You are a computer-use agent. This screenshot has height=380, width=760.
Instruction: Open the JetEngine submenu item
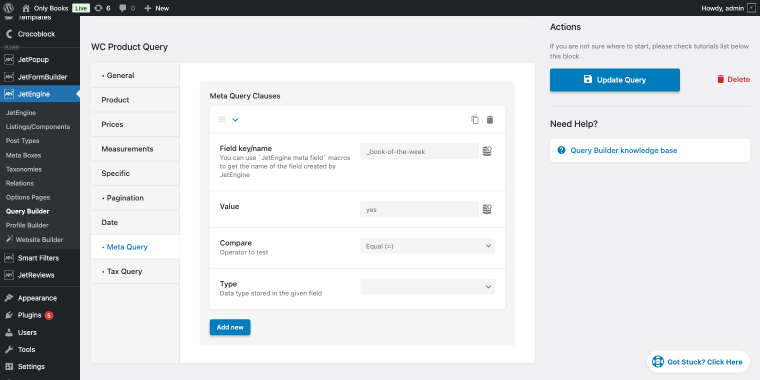pyautogui.click(x=21, y=112)
